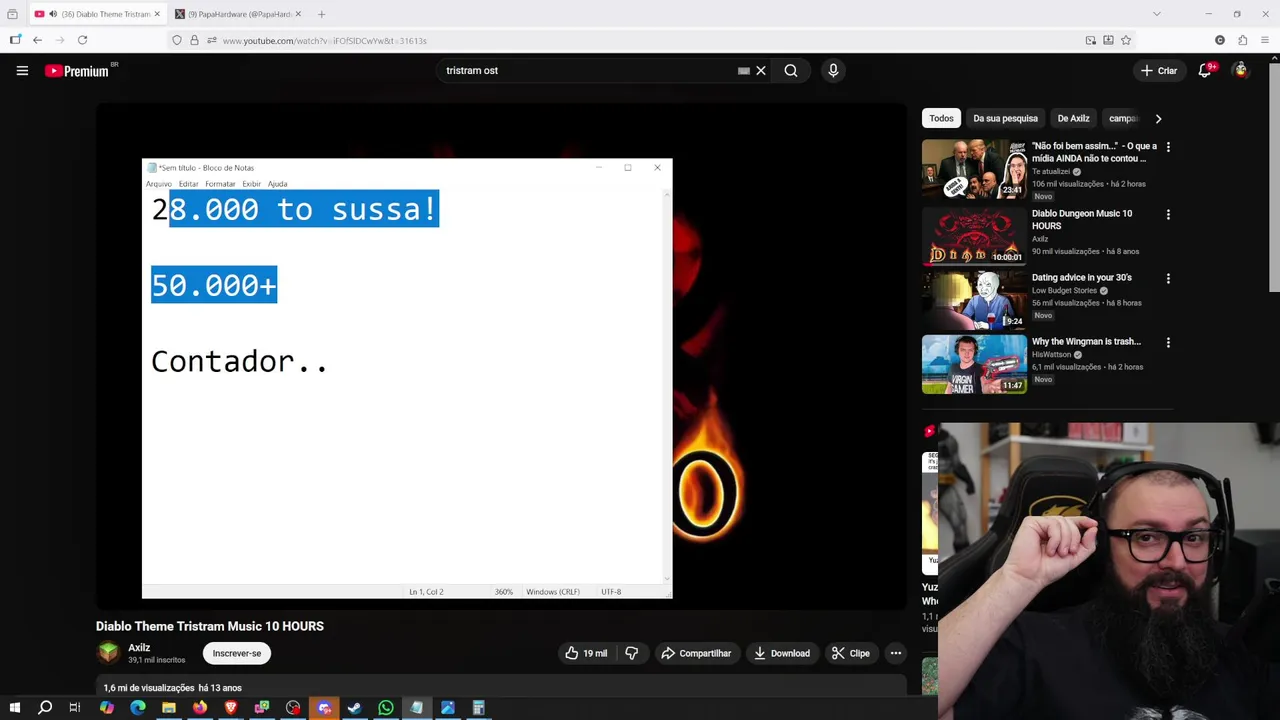This screenshot has height=720, width=1280.
Task: Open the YouTube account avatar menu
Action: (1241, 70)
